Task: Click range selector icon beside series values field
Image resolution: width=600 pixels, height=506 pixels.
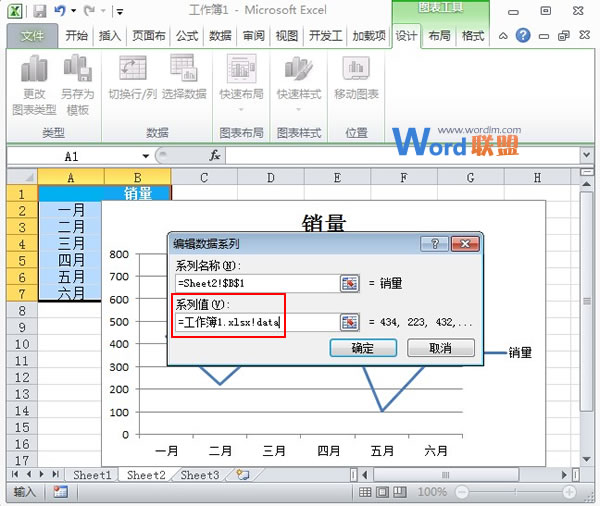Action: point(350,322)
